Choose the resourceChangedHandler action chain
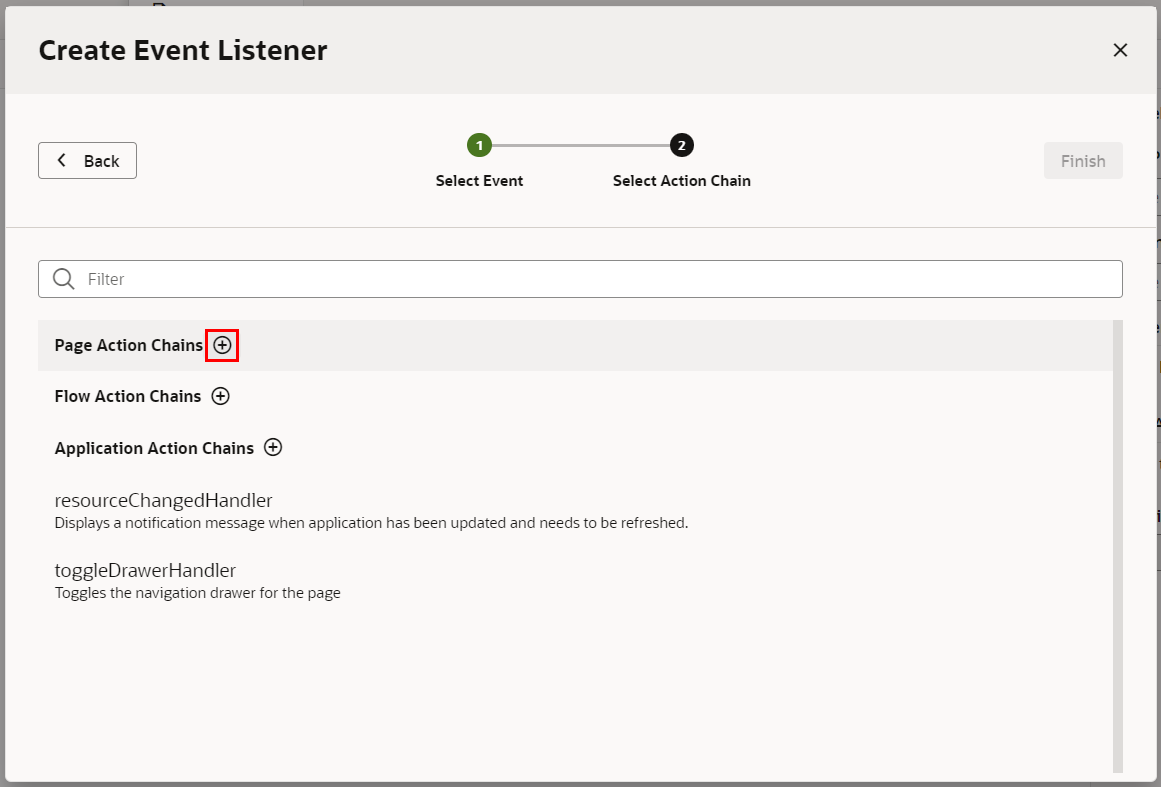Viewport: 1161px width, 787px height. pos(163,500)
